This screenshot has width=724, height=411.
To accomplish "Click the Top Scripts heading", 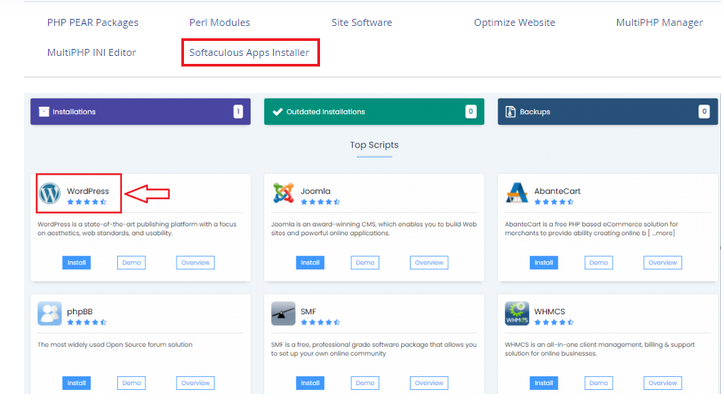I will [374, 145].
